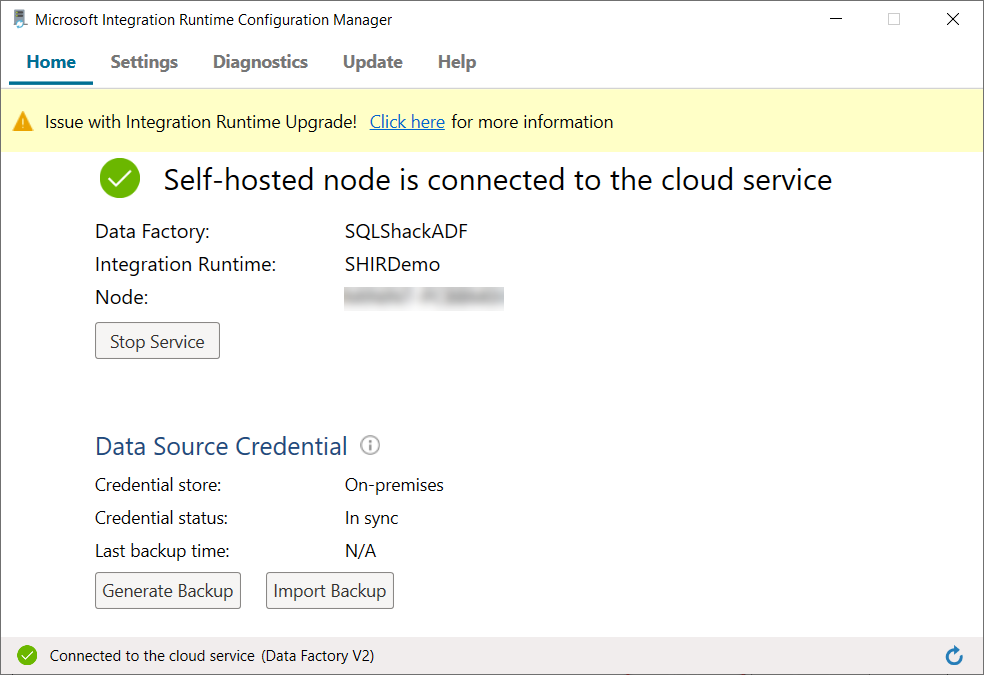
Task: Switch to the Diagnostics tab
Action: 260,62
